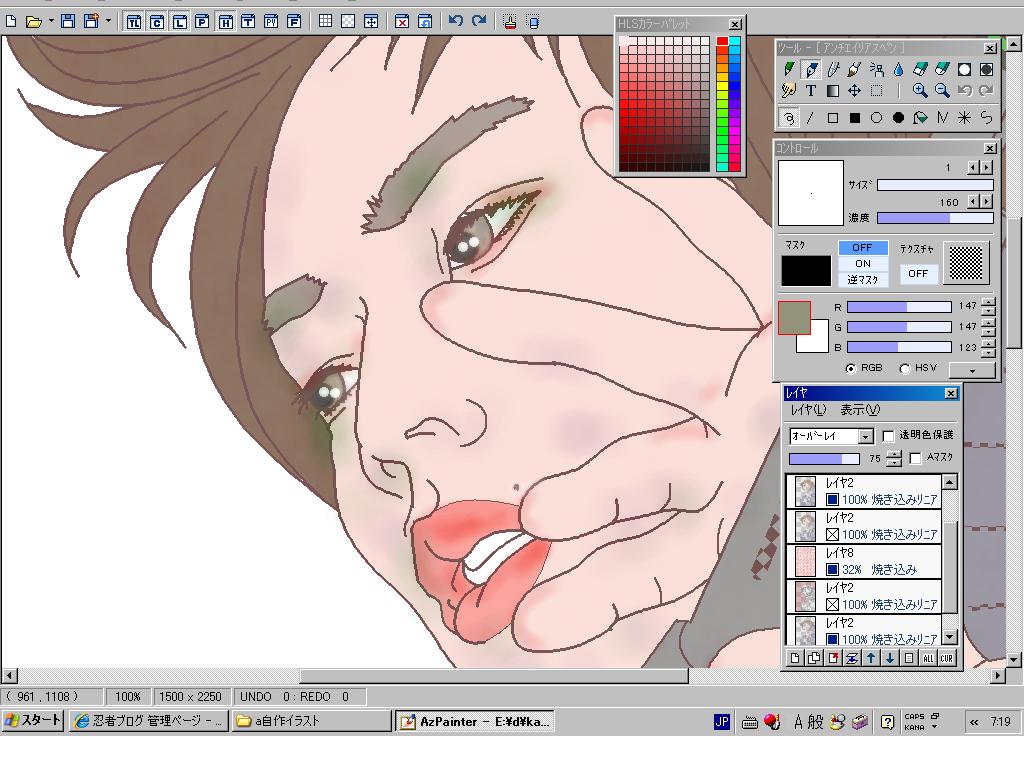Switch to a自作イラスト folder taskbar item
1024x768 pixels.
(x=312, y=721)
